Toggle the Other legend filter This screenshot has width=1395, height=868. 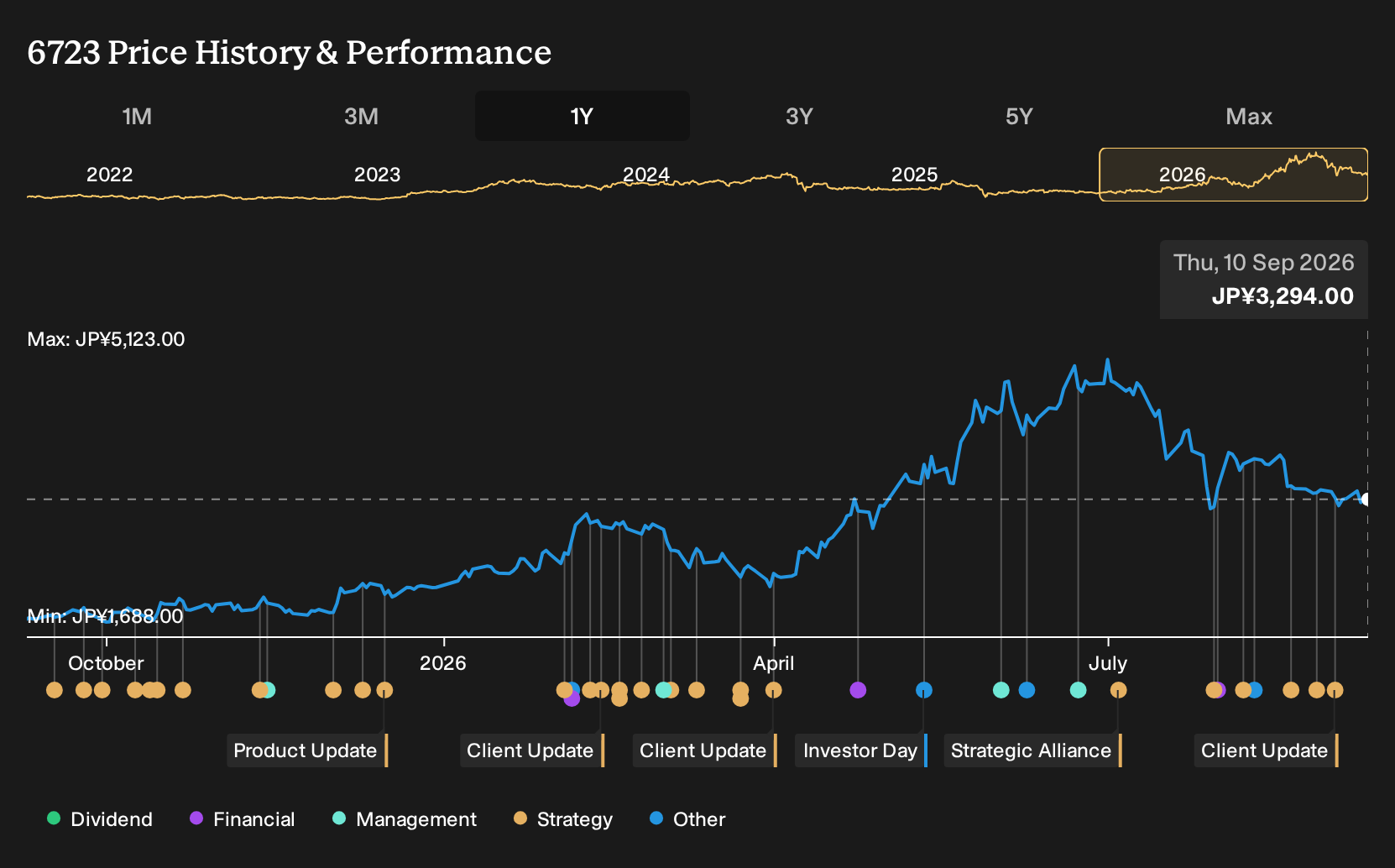tap(687, 819)
